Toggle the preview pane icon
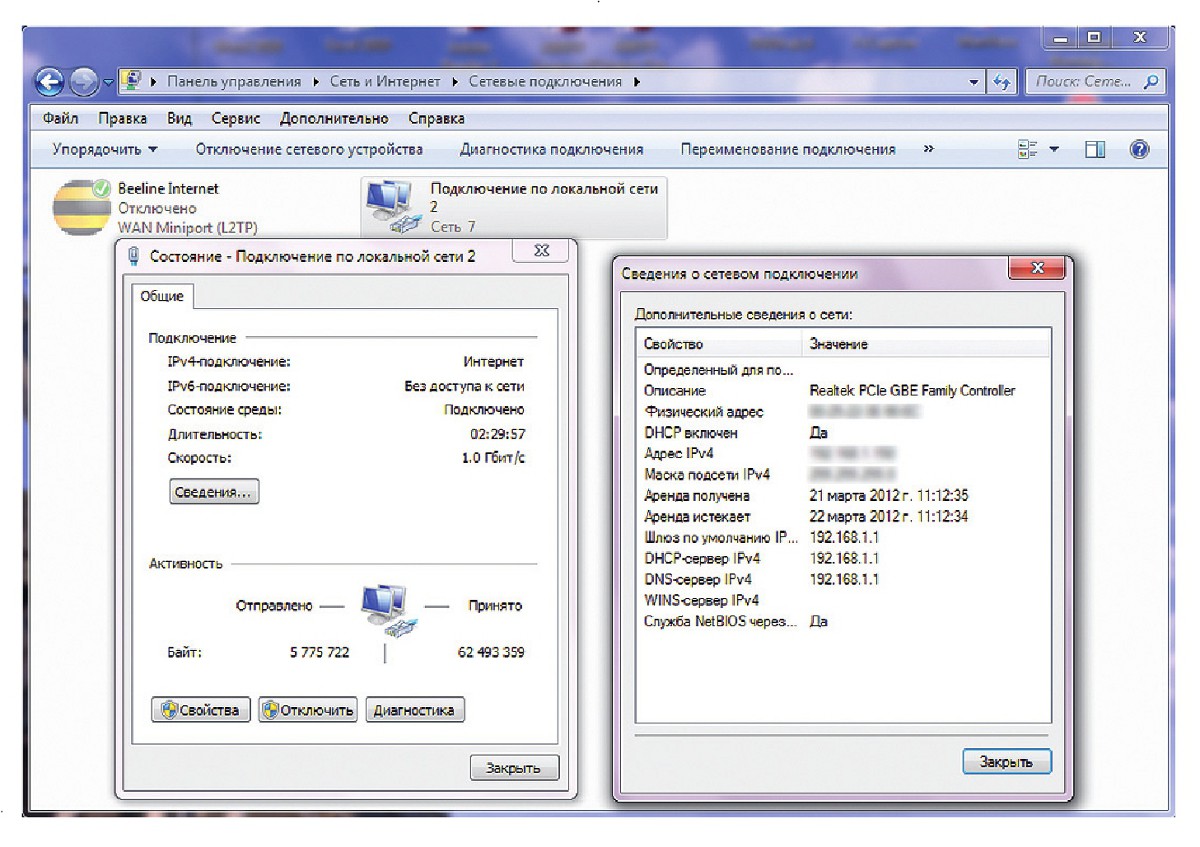This screenshot has height=847, width=1200. pos(1096,150)
